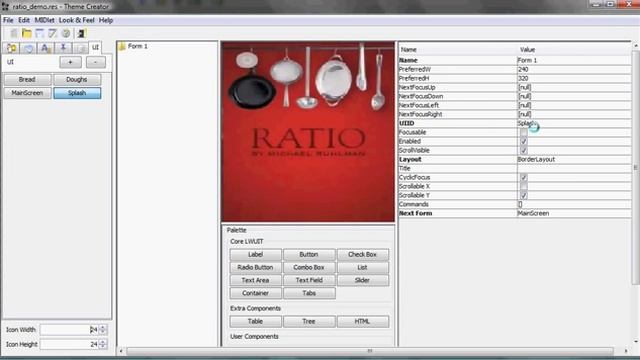Image resolution: width=640 pixels, height=360 pixels.
Task: Add a Container from the palette
Action: click(256, 293)
